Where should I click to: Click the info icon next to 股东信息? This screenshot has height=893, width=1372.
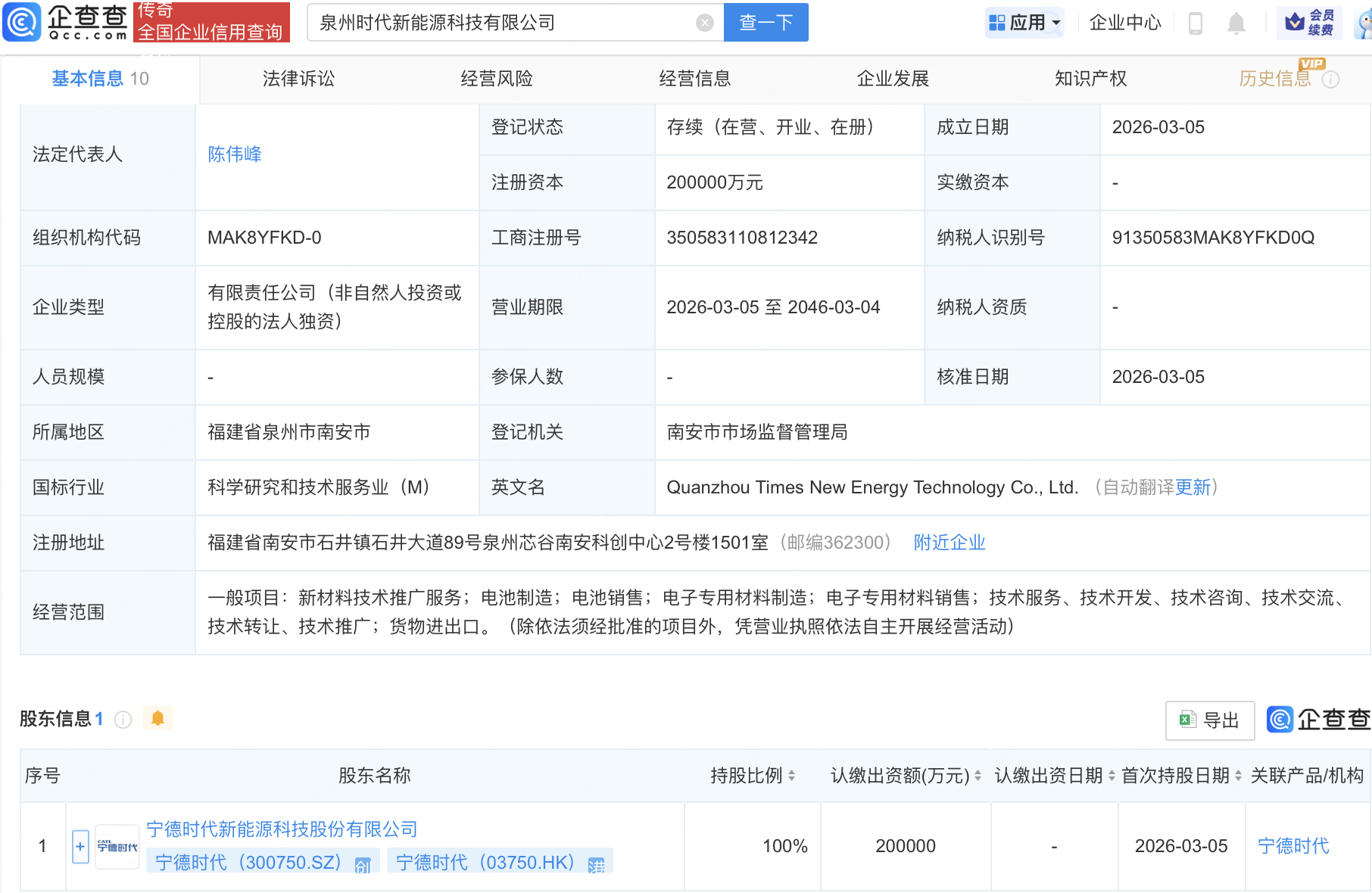point(122,720)
